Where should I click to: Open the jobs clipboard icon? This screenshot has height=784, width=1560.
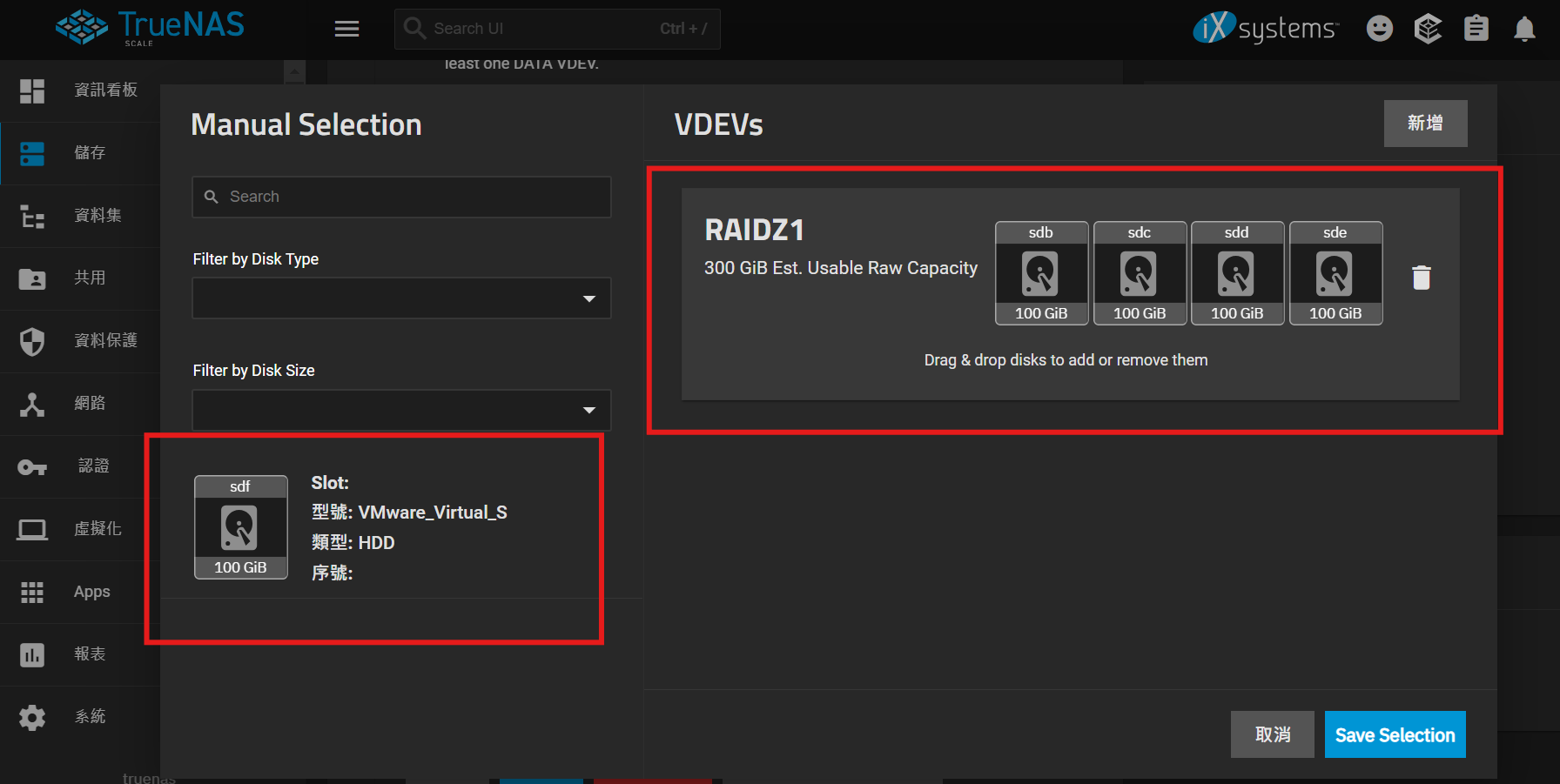coord(1476,30)
